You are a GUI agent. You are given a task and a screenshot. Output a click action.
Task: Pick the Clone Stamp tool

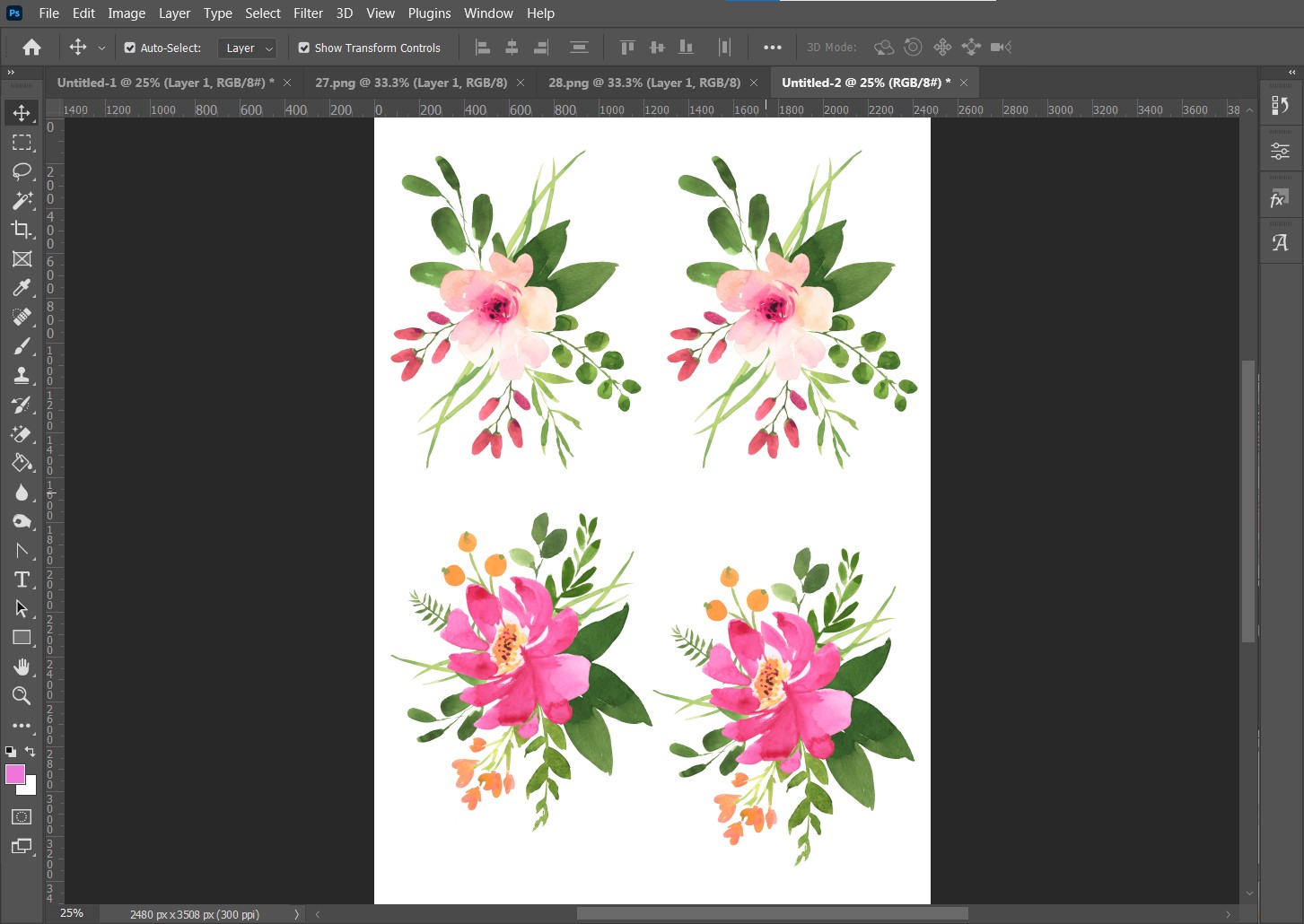[x=22, y=375]
